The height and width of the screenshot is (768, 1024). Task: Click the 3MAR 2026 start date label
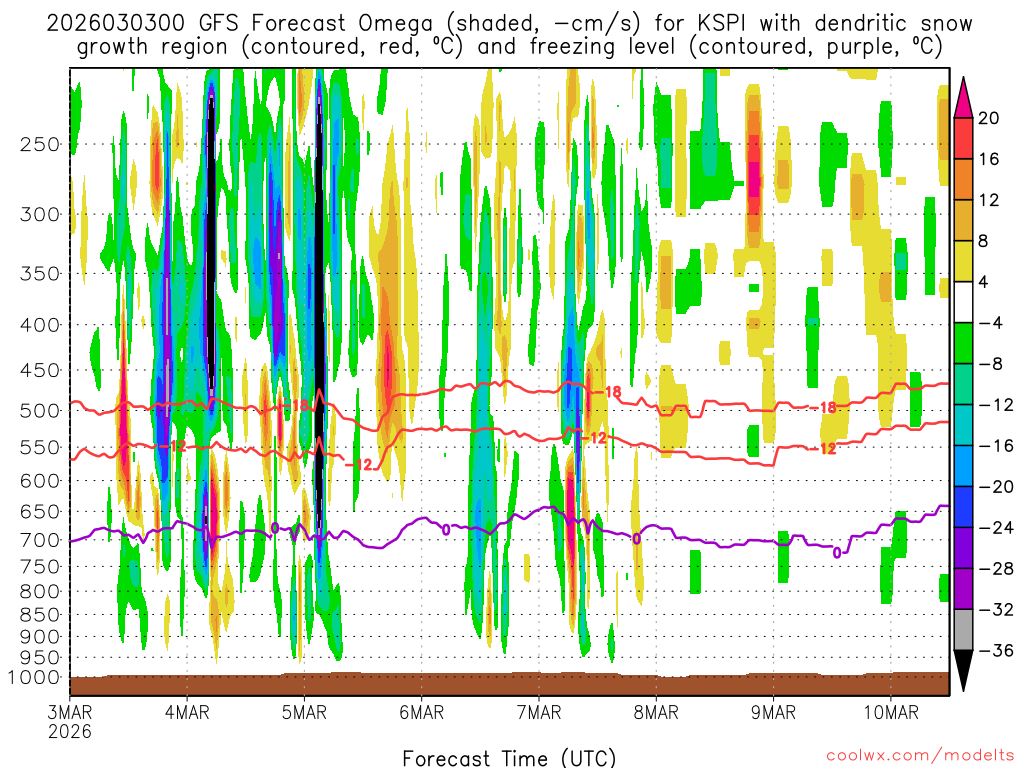pyautogui.click(x=70, y=721)
